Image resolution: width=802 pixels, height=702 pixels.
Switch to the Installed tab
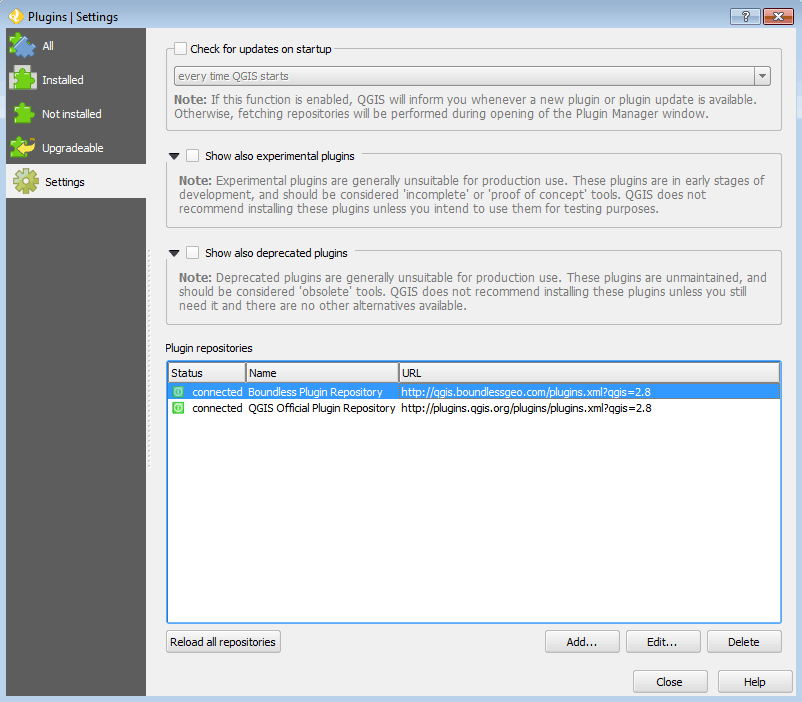point(60,78)
